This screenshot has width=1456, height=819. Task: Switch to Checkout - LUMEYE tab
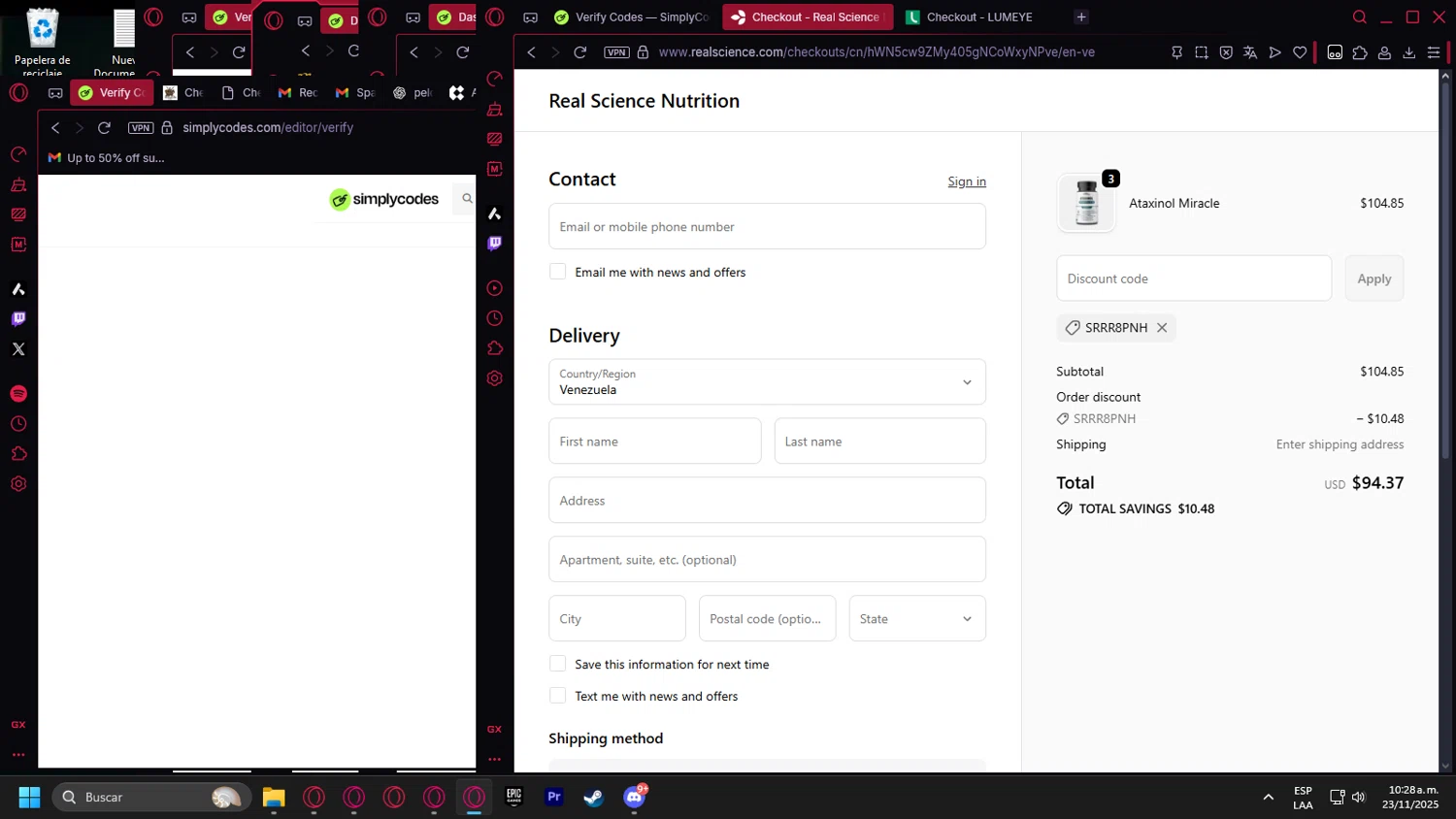(x=980, y=17)
